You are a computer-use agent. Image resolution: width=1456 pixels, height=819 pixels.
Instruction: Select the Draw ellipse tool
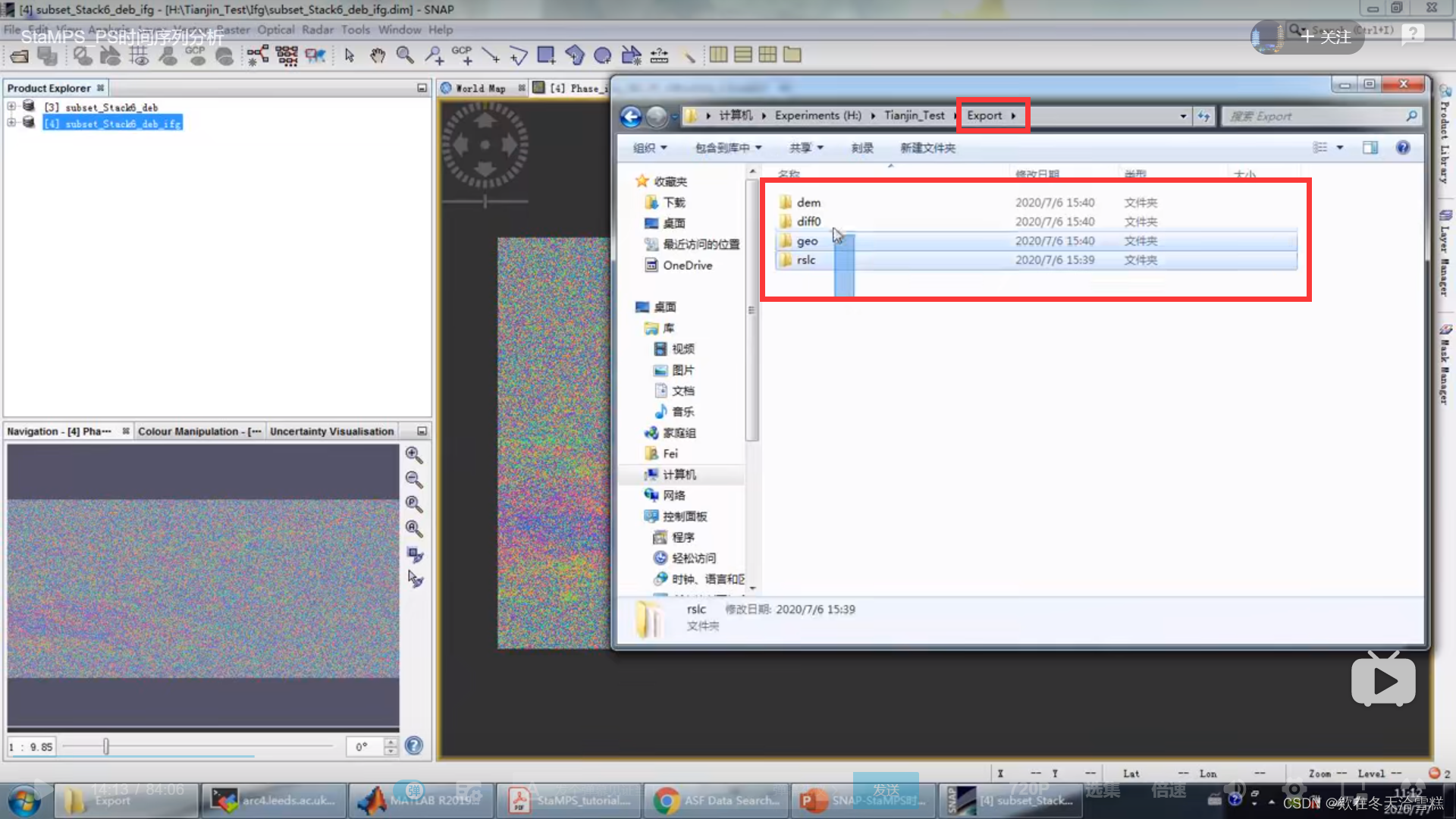tap(603, 55)
